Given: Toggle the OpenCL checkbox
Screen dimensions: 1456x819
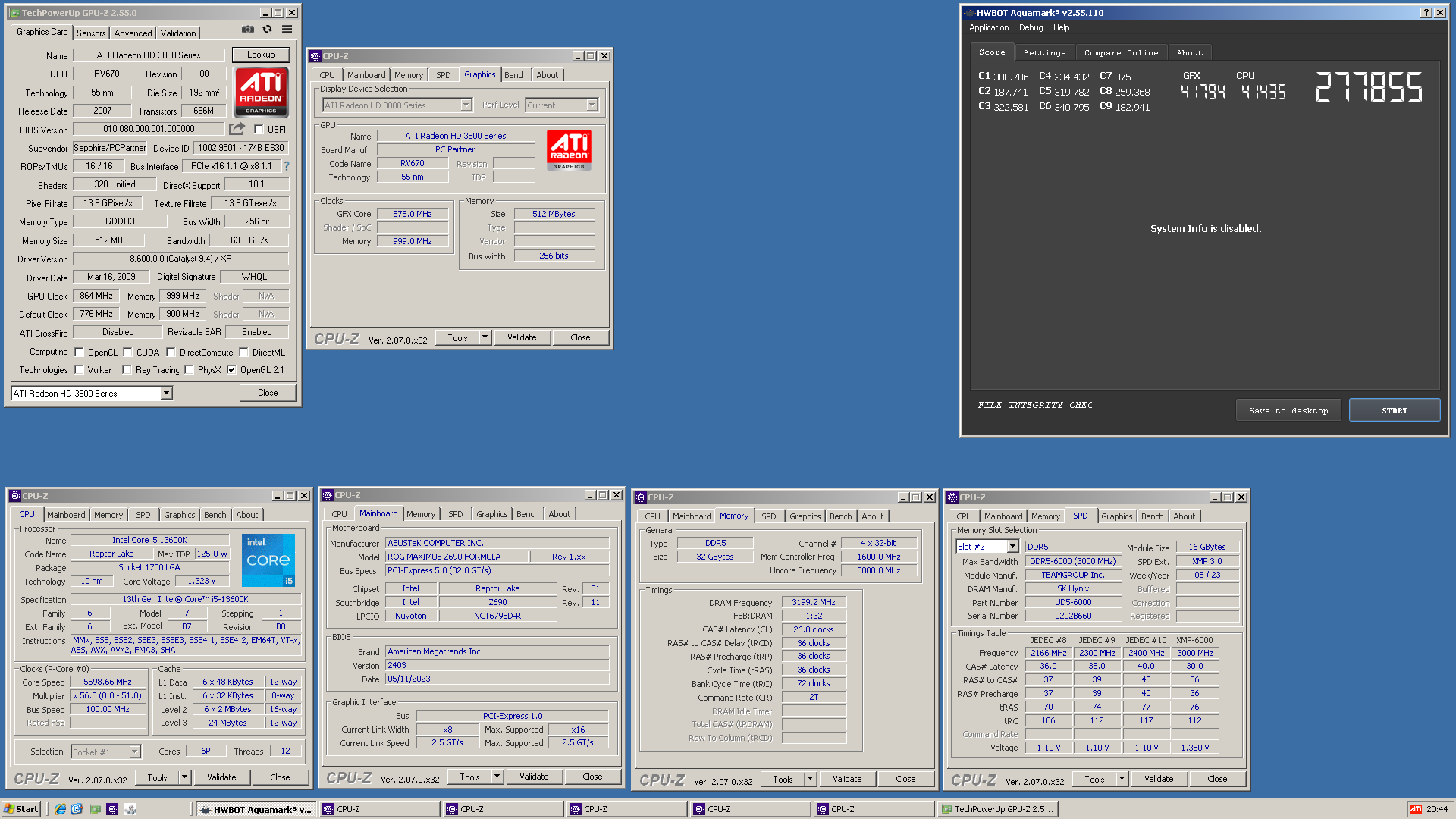Looking at the screenshot, I should coord(79,352).
